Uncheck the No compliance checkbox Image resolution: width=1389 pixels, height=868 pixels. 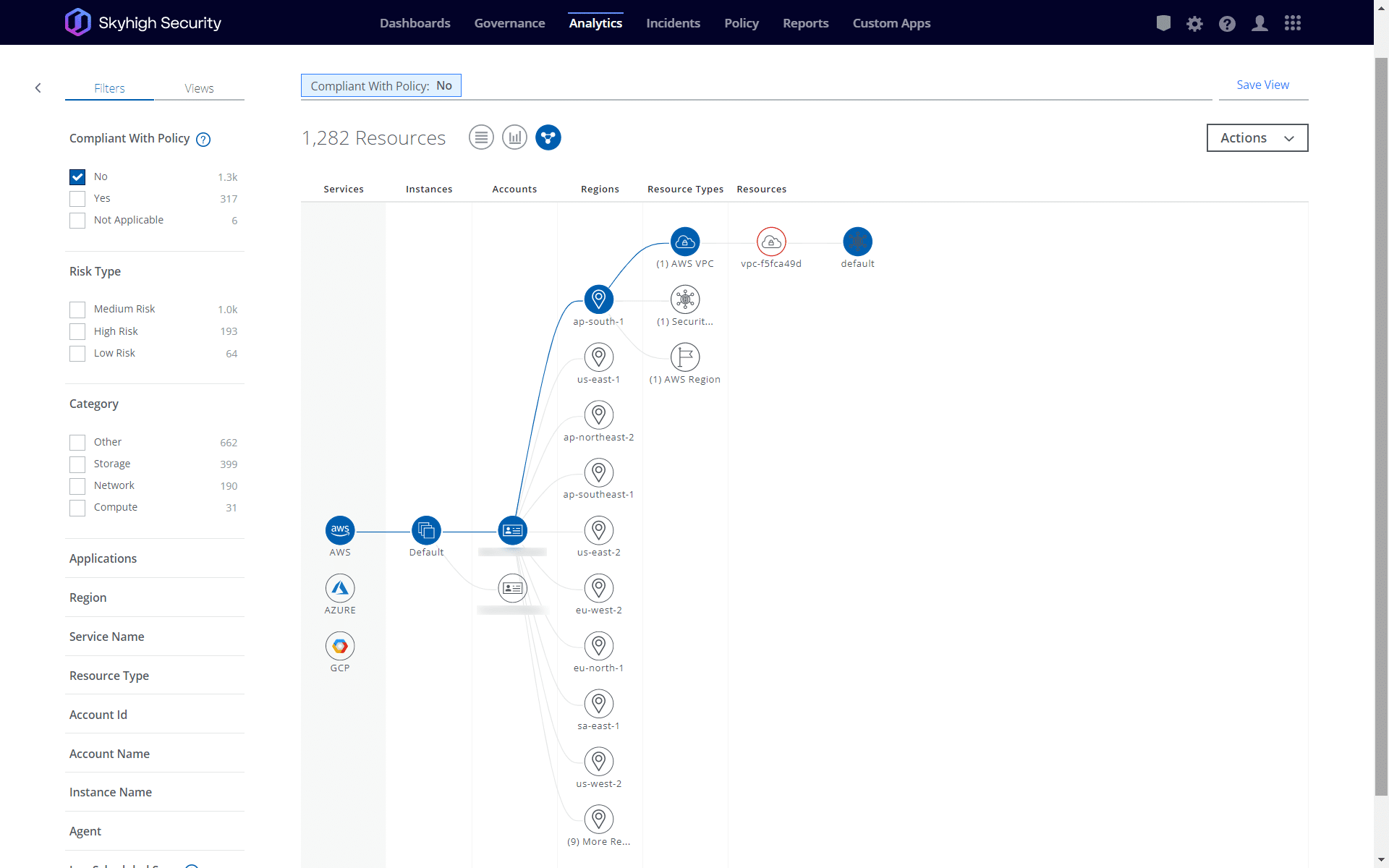[77, 177]
